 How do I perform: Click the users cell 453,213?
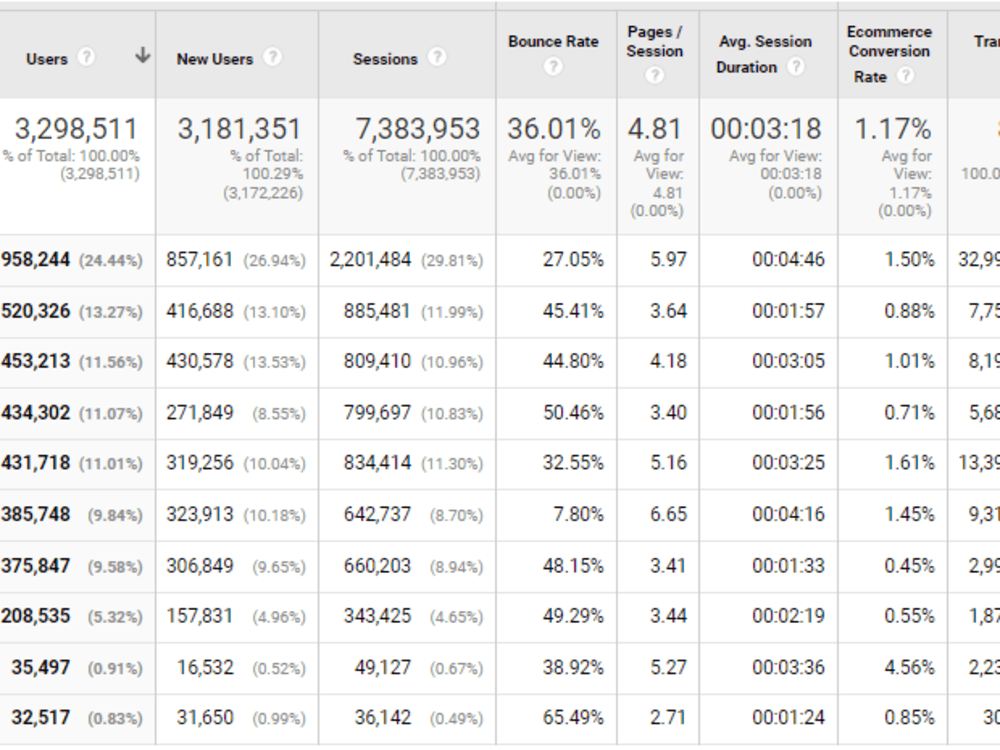pyautogui.click(x=36, y=361)
